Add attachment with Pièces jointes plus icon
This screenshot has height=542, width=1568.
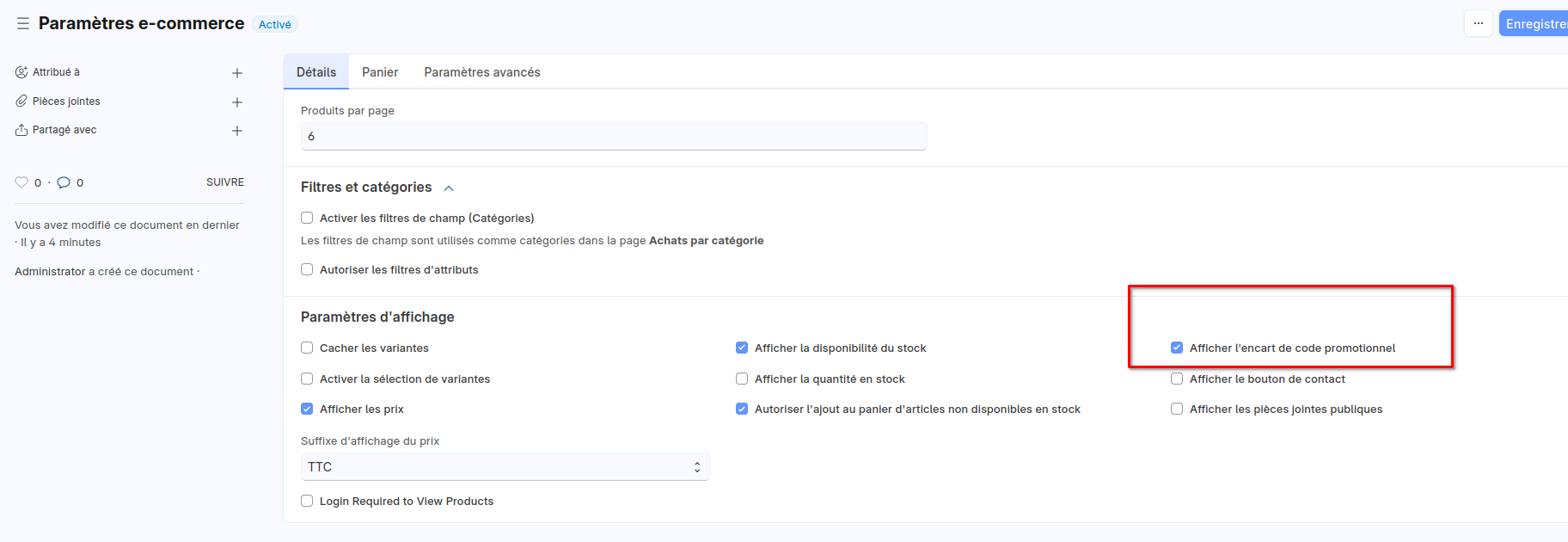(x=237, y=102)
